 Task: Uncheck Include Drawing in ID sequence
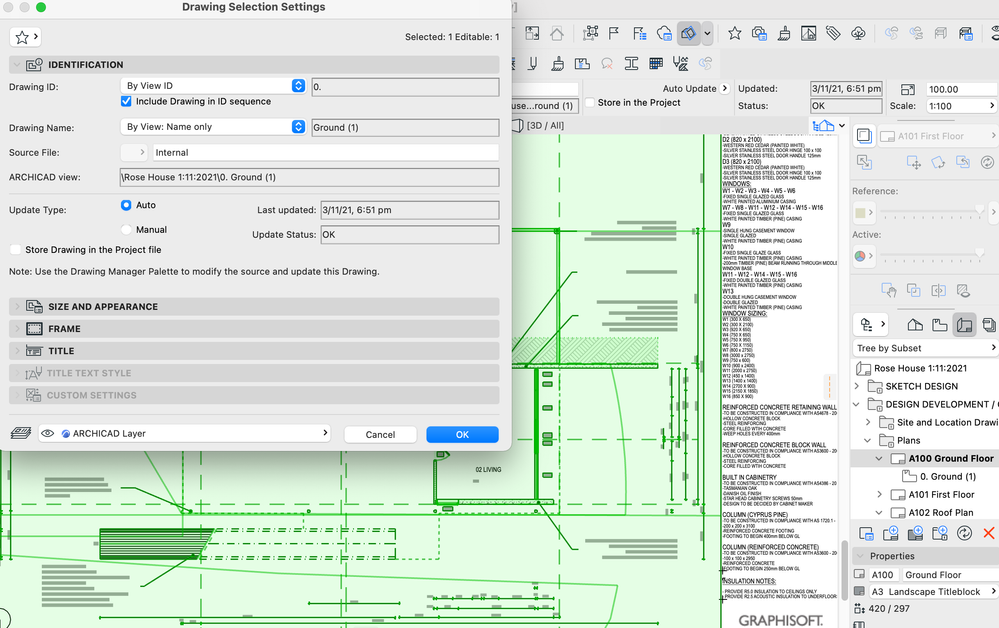[x=126, y=102]
